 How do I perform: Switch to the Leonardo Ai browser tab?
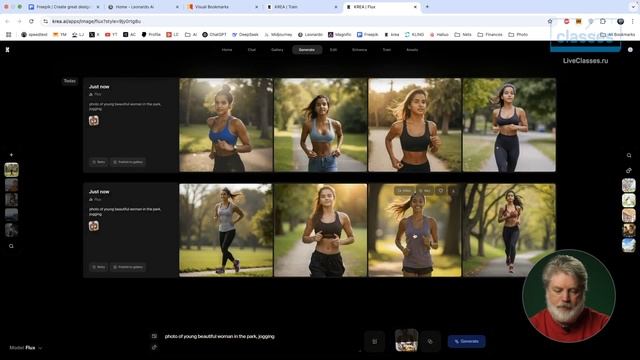[143, 7]
